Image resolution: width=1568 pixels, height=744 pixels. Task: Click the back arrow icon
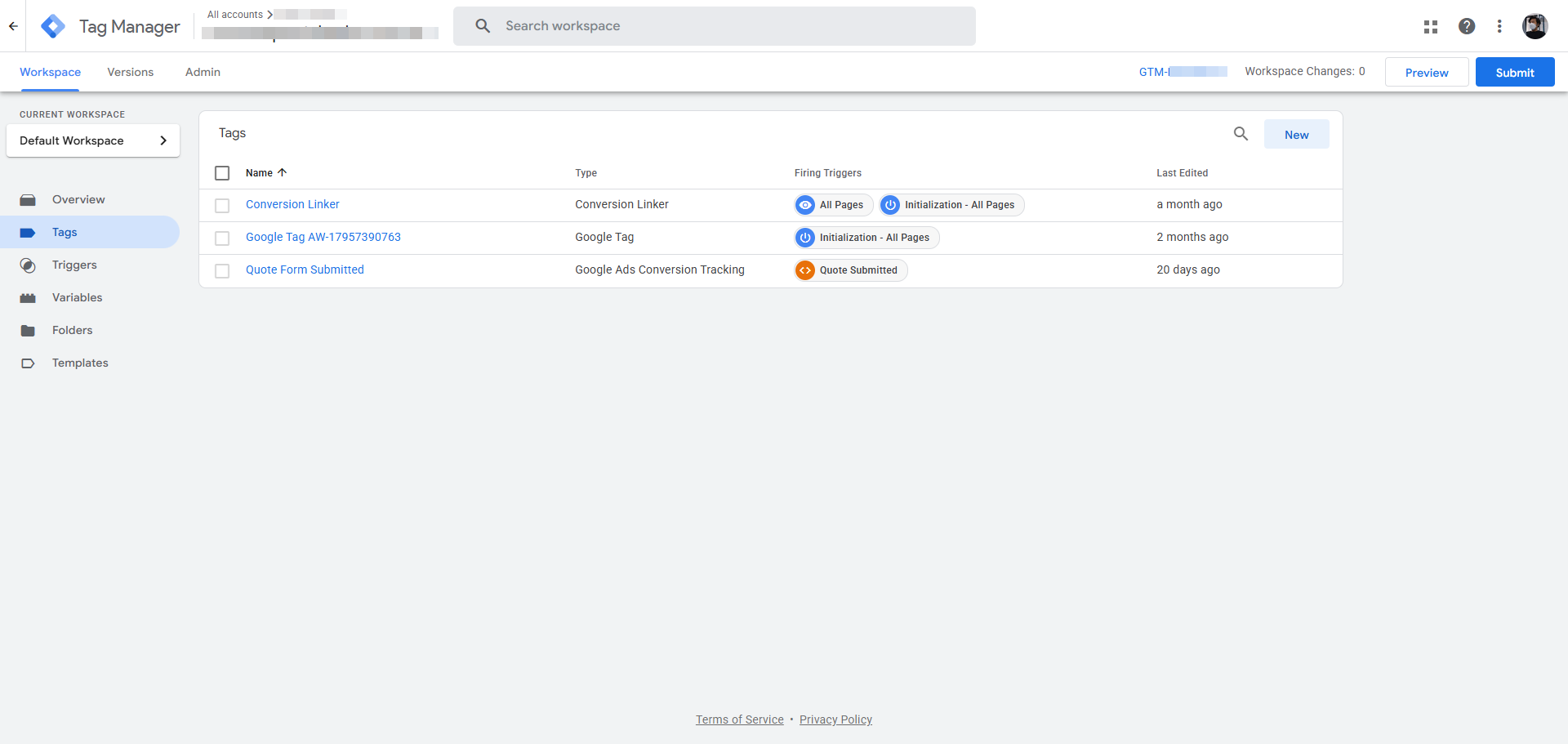13,26
